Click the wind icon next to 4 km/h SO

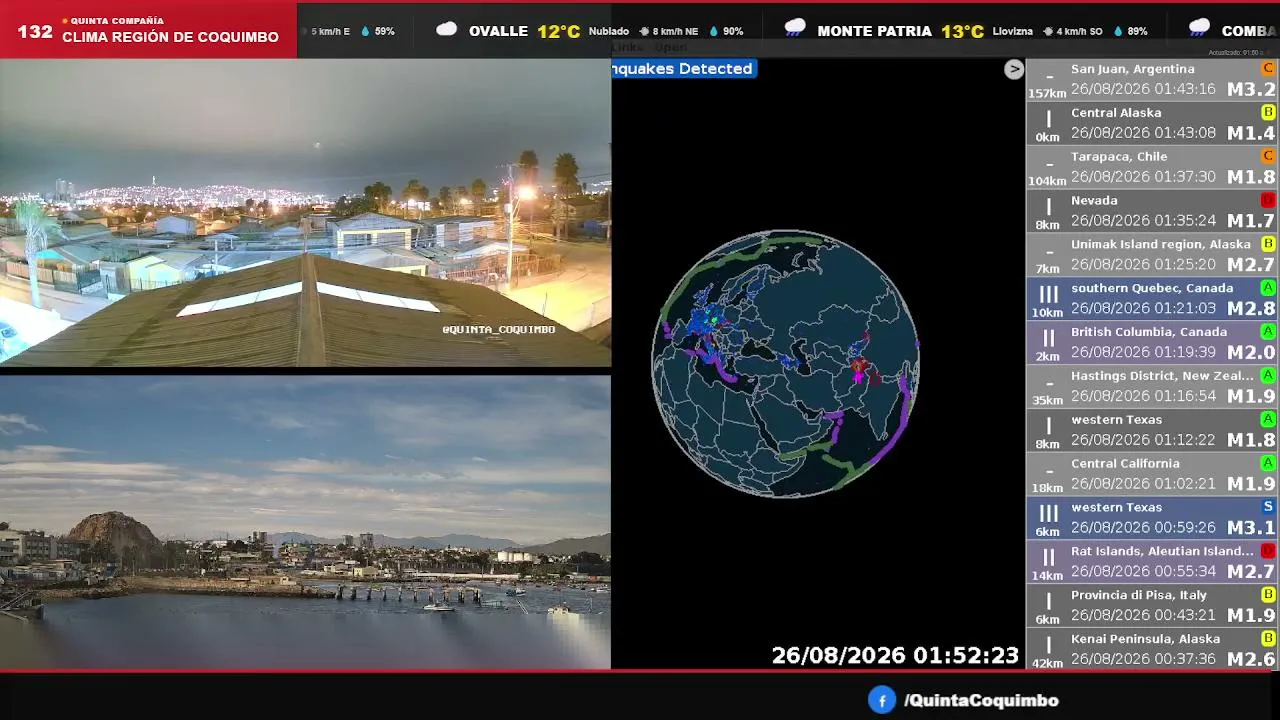[1049, 32]
